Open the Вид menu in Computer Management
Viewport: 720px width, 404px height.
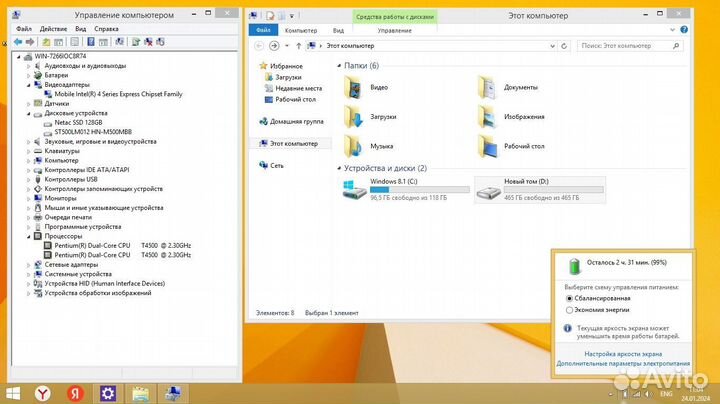click(80, 28)
